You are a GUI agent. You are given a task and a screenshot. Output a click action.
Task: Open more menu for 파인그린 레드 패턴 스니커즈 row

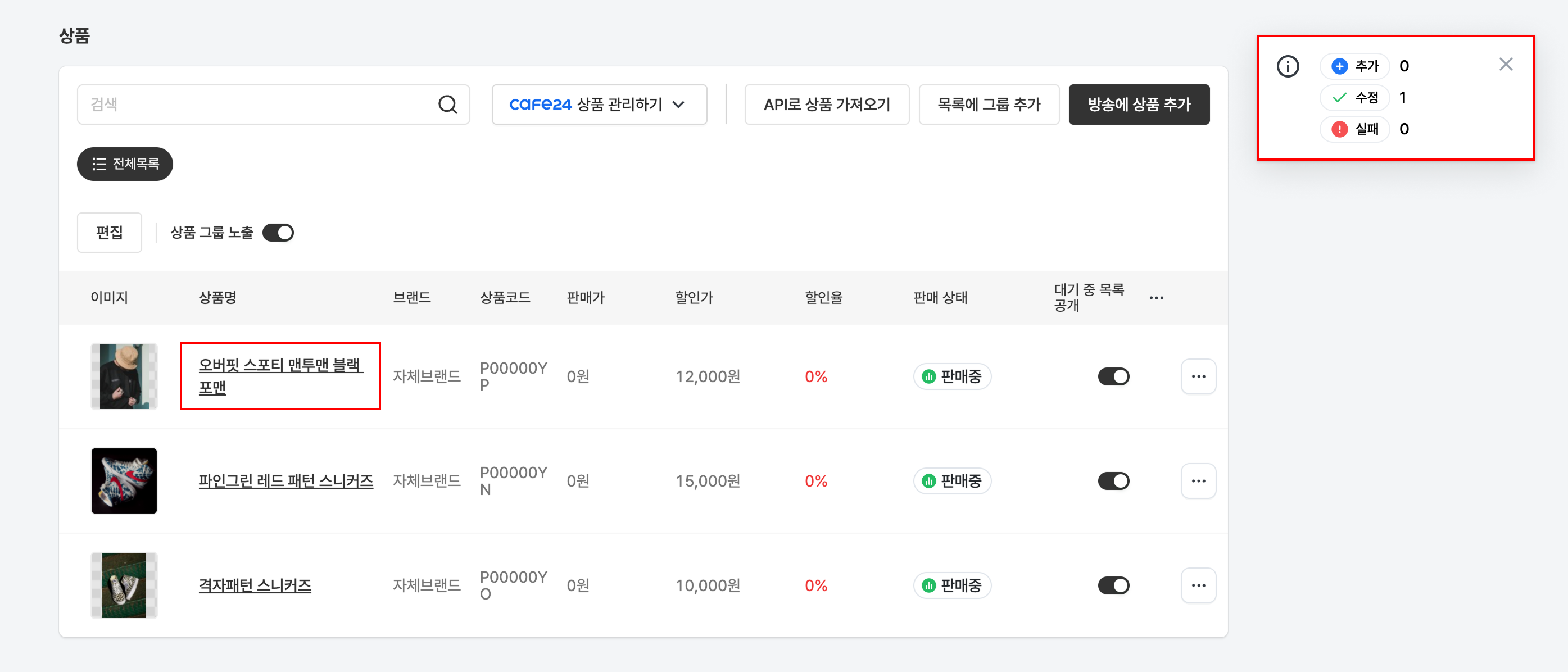1198,481
